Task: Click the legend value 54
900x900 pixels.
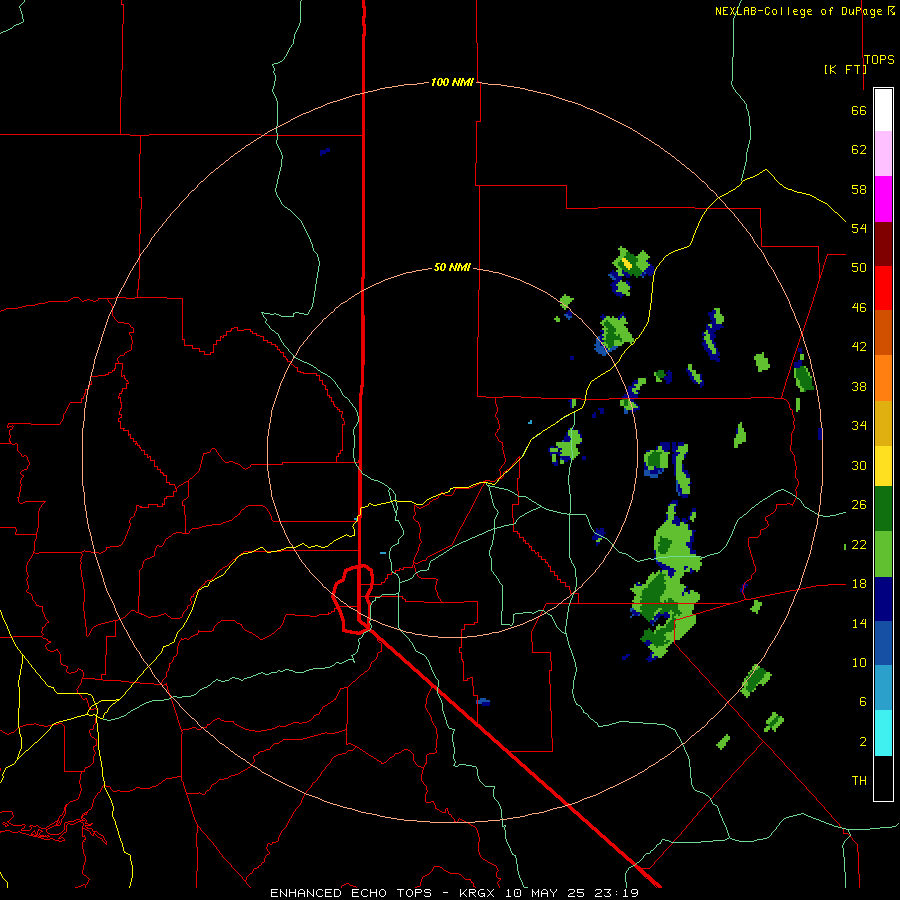Action: [859, 228]
